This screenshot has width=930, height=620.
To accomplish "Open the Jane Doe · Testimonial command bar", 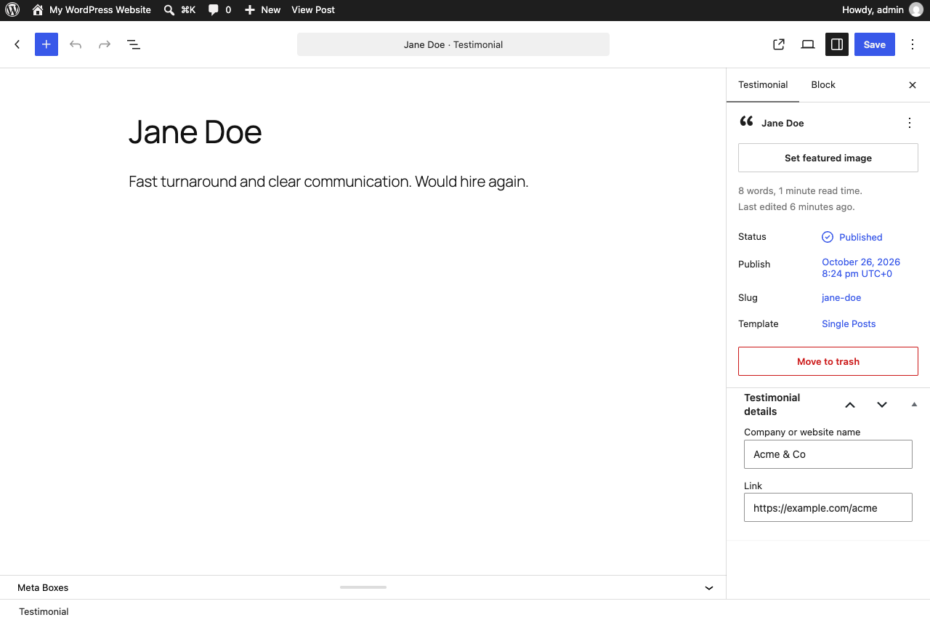I will 453,44.
